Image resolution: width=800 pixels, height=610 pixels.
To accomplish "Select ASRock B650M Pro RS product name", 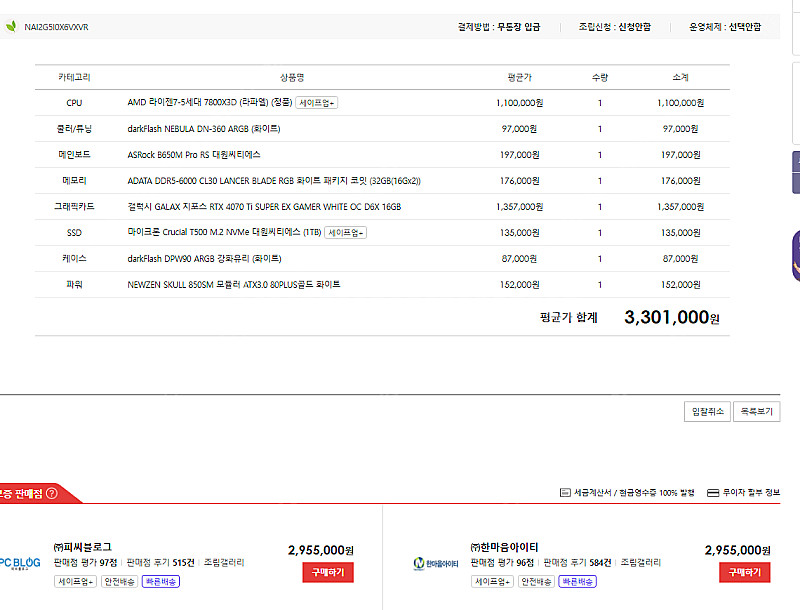I will tap(194, 155).
